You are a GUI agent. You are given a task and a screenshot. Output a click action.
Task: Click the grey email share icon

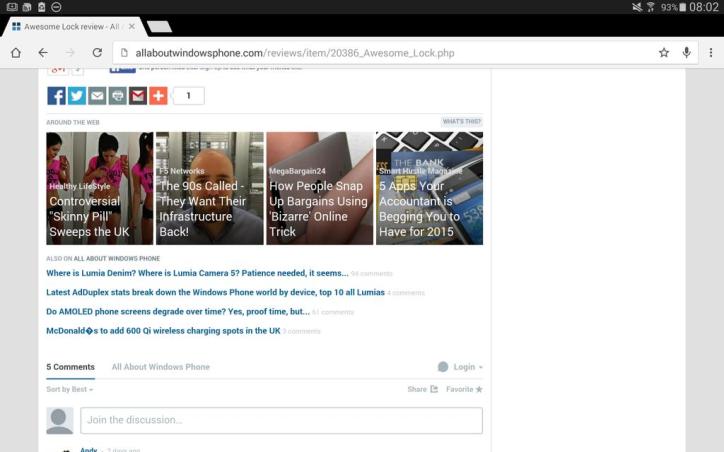tap(97, 96)
